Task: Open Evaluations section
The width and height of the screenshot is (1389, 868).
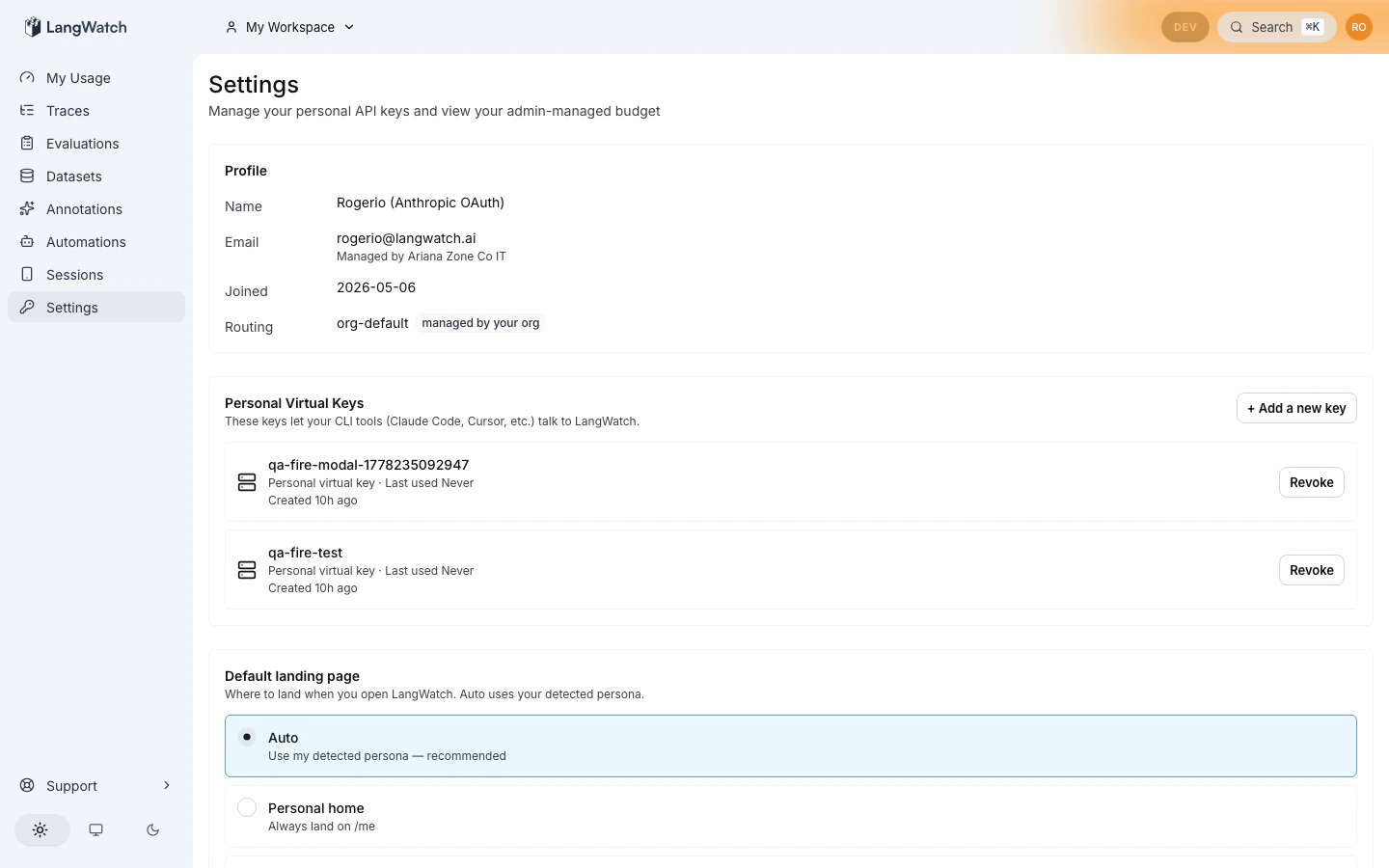Action: (x=96, y=144)
